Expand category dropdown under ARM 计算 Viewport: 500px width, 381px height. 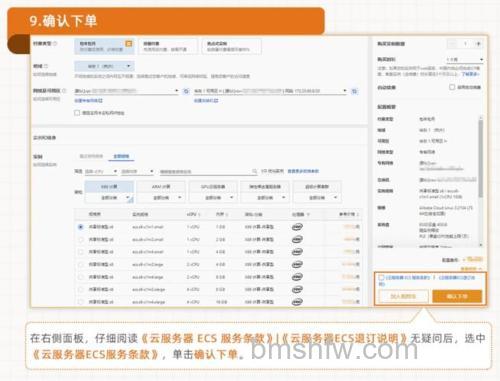tap(161, 198)
